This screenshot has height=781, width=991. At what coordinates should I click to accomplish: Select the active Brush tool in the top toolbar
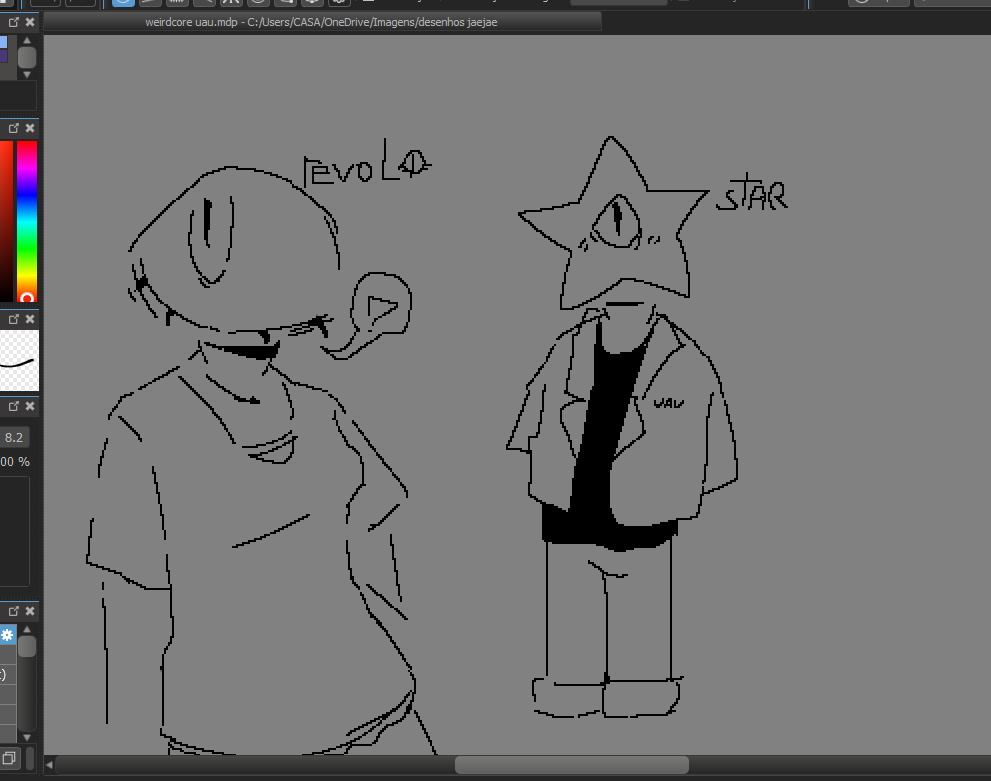[122, 2]
